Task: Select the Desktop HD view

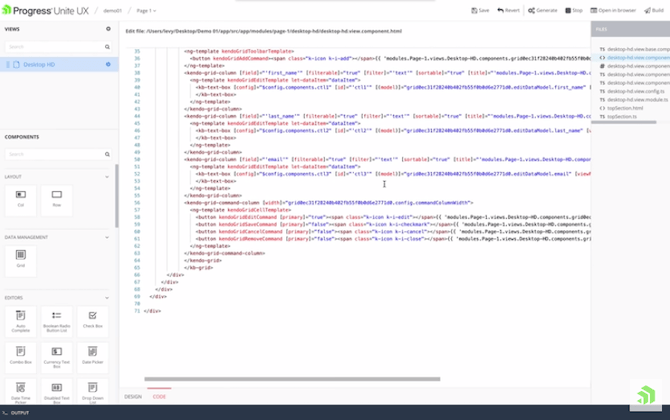Action: pos(59,65)
